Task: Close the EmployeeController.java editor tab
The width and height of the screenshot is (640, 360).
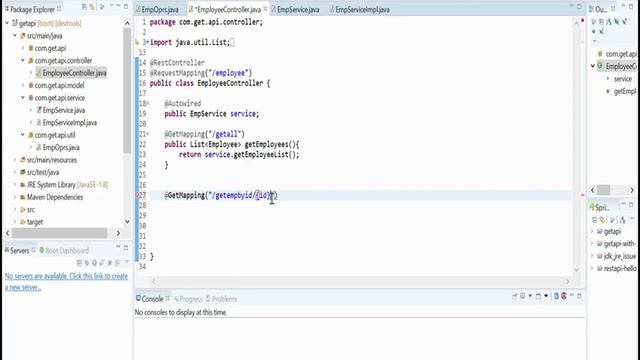Action: click(x=266, y=9)
